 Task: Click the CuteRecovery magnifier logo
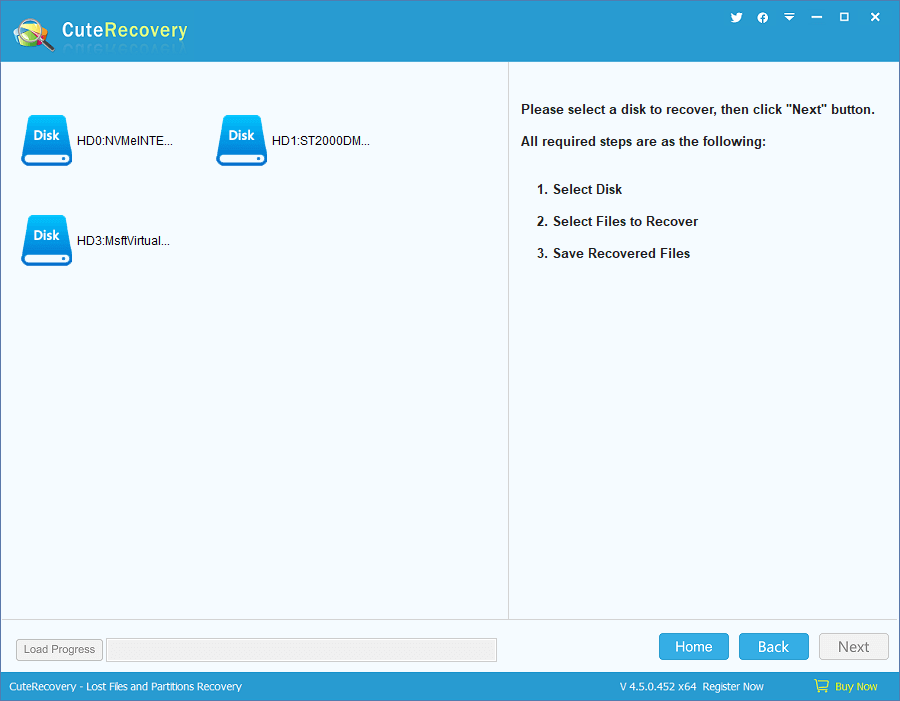34,35
